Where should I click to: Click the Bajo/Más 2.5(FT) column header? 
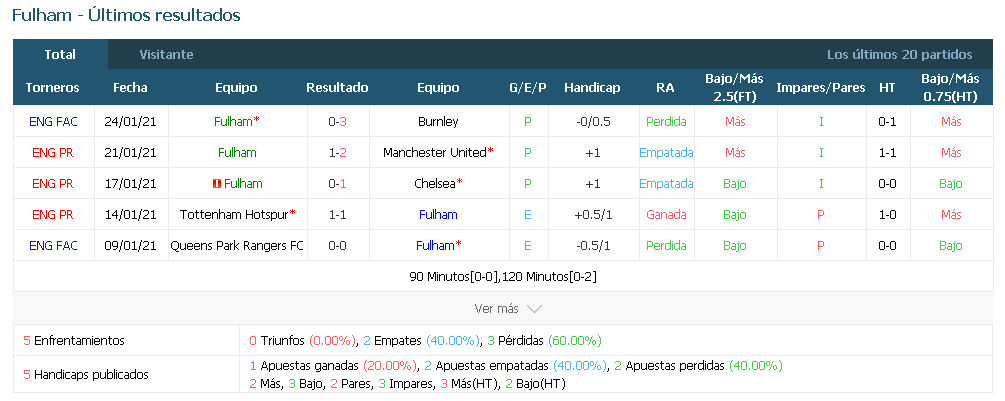click(734, 87)
